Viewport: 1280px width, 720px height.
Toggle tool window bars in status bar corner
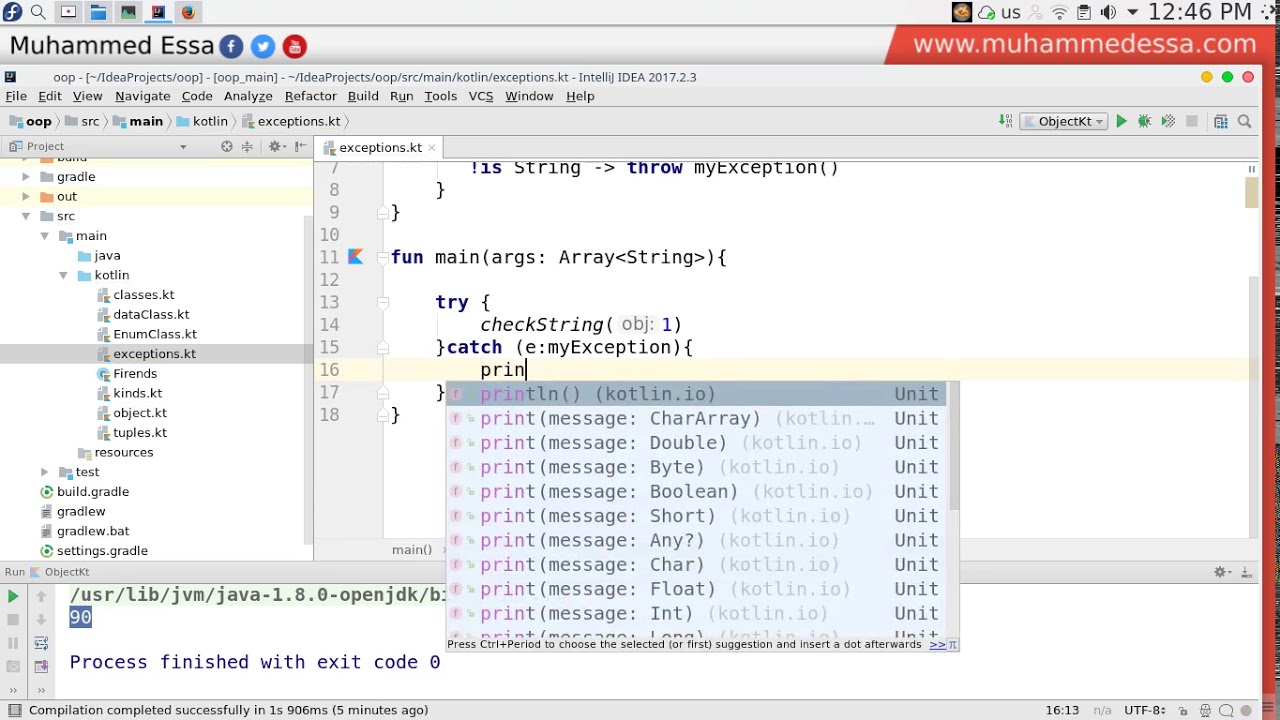[11, 710]
